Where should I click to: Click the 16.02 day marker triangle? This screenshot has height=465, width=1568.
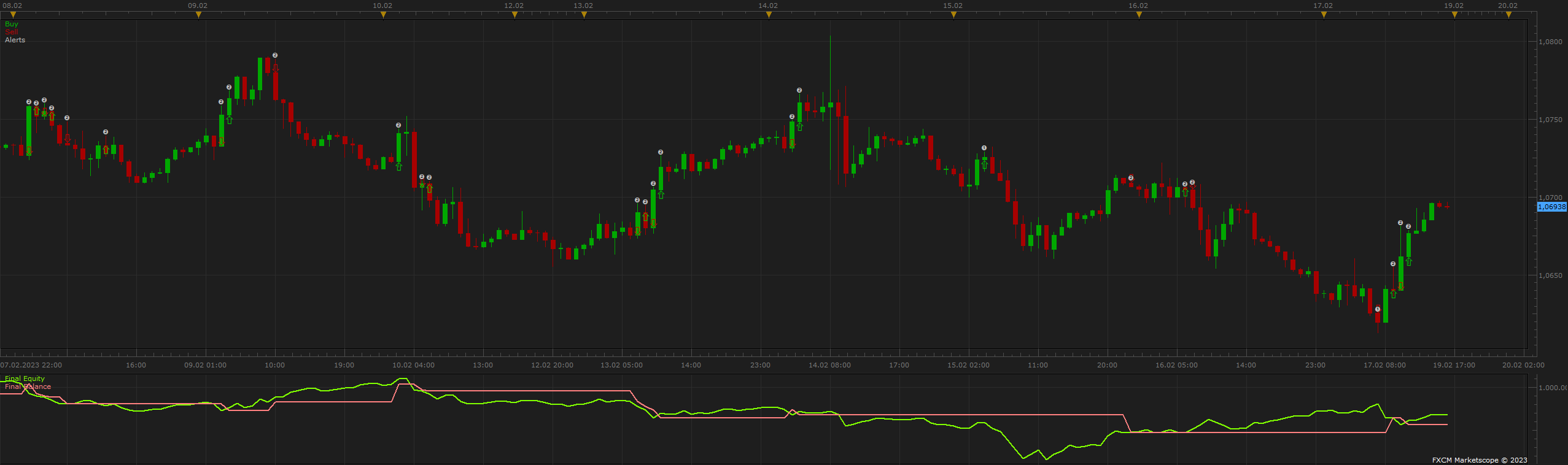(1139, 15)
